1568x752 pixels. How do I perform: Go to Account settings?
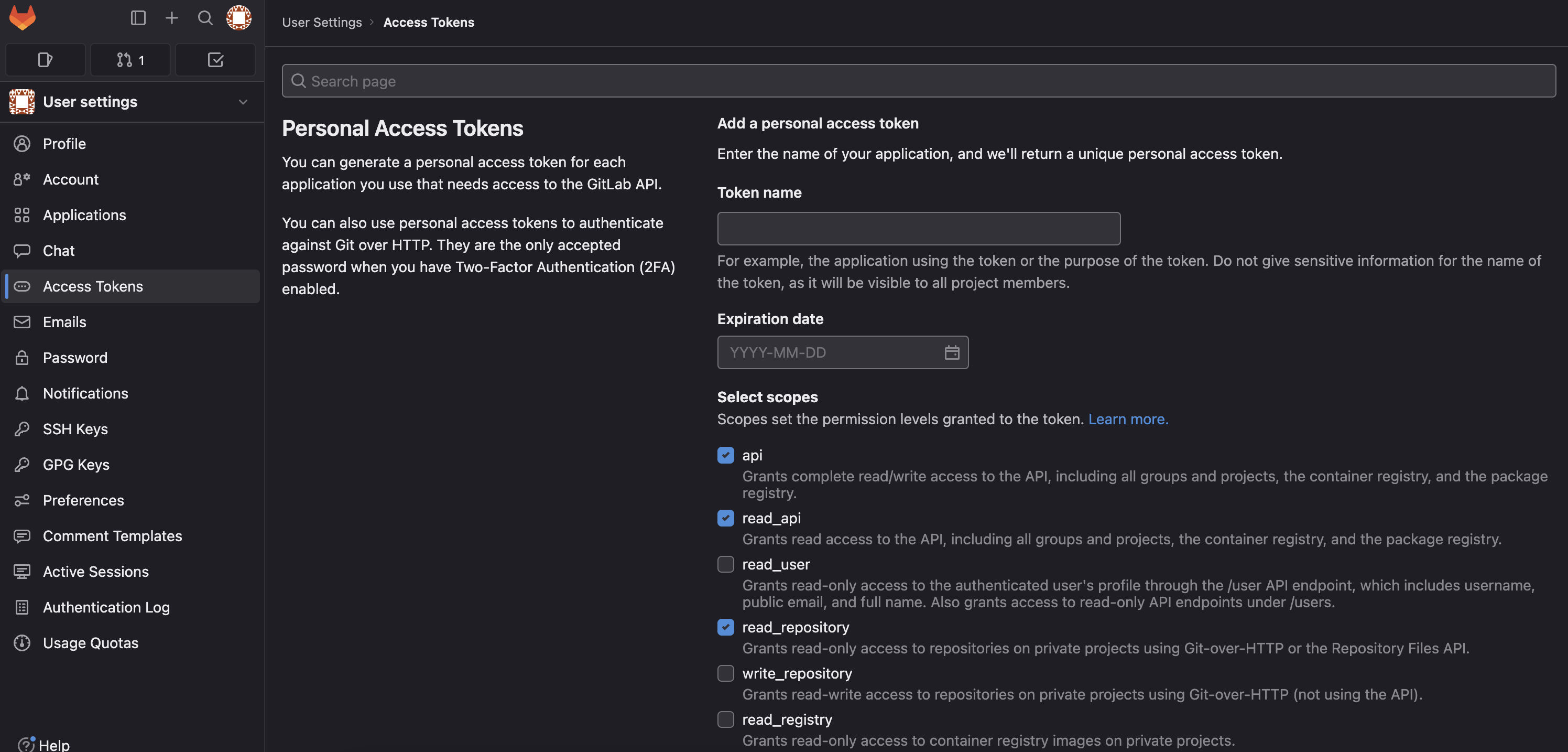click(131, 179)
